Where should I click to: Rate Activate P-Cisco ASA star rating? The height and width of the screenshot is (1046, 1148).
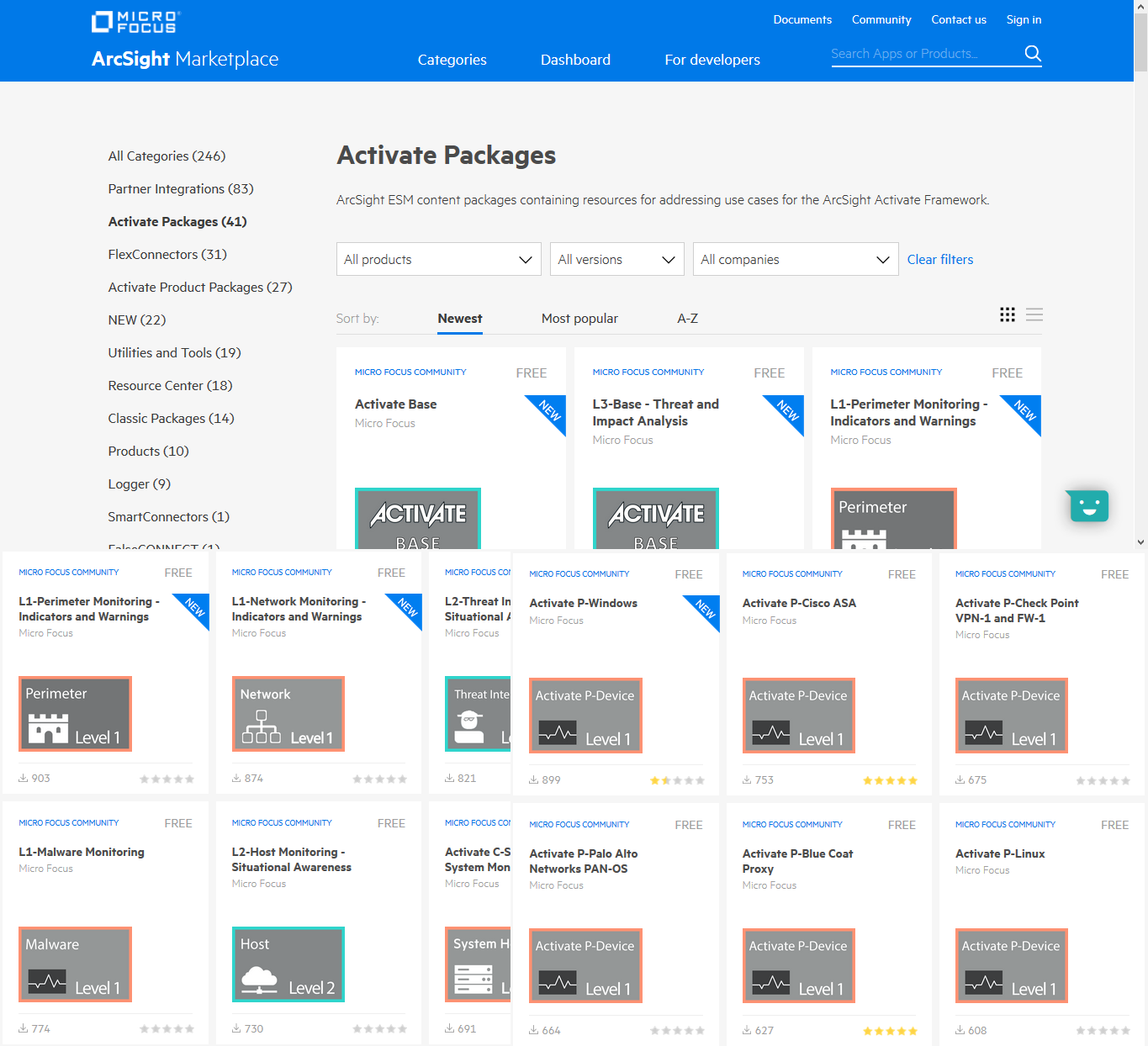click(x=890, y=780)
